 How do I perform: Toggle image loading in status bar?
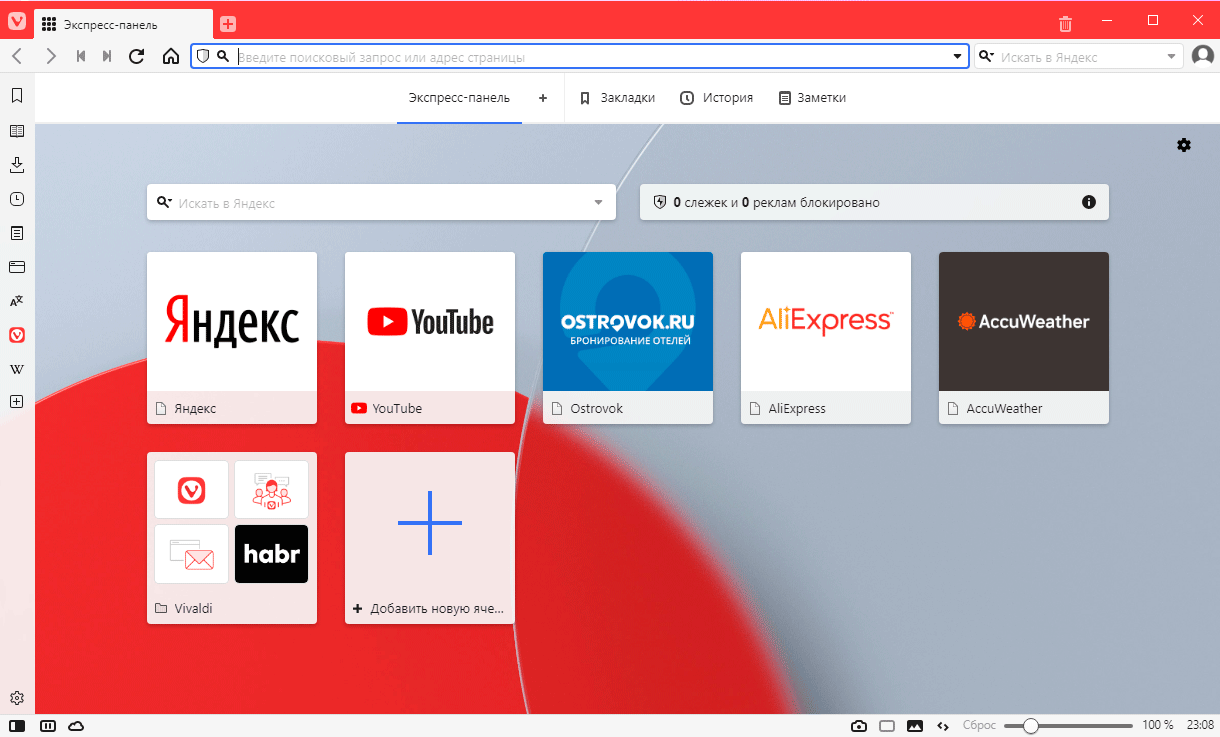[x=914, y=726]
